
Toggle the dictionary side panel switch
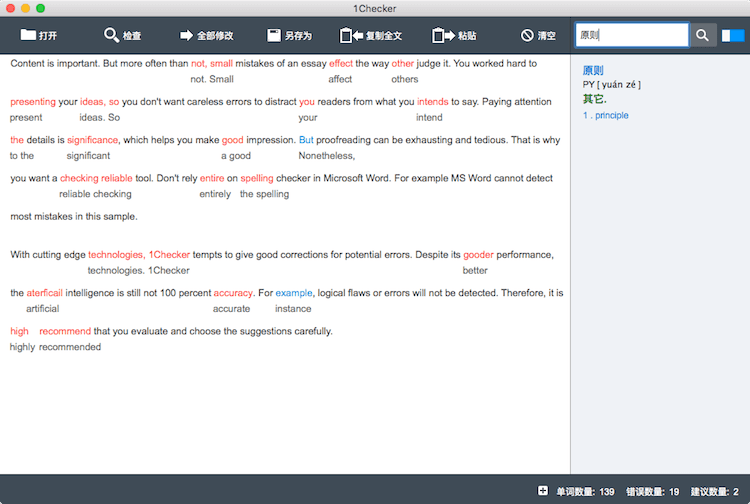[x=733, y=35]
